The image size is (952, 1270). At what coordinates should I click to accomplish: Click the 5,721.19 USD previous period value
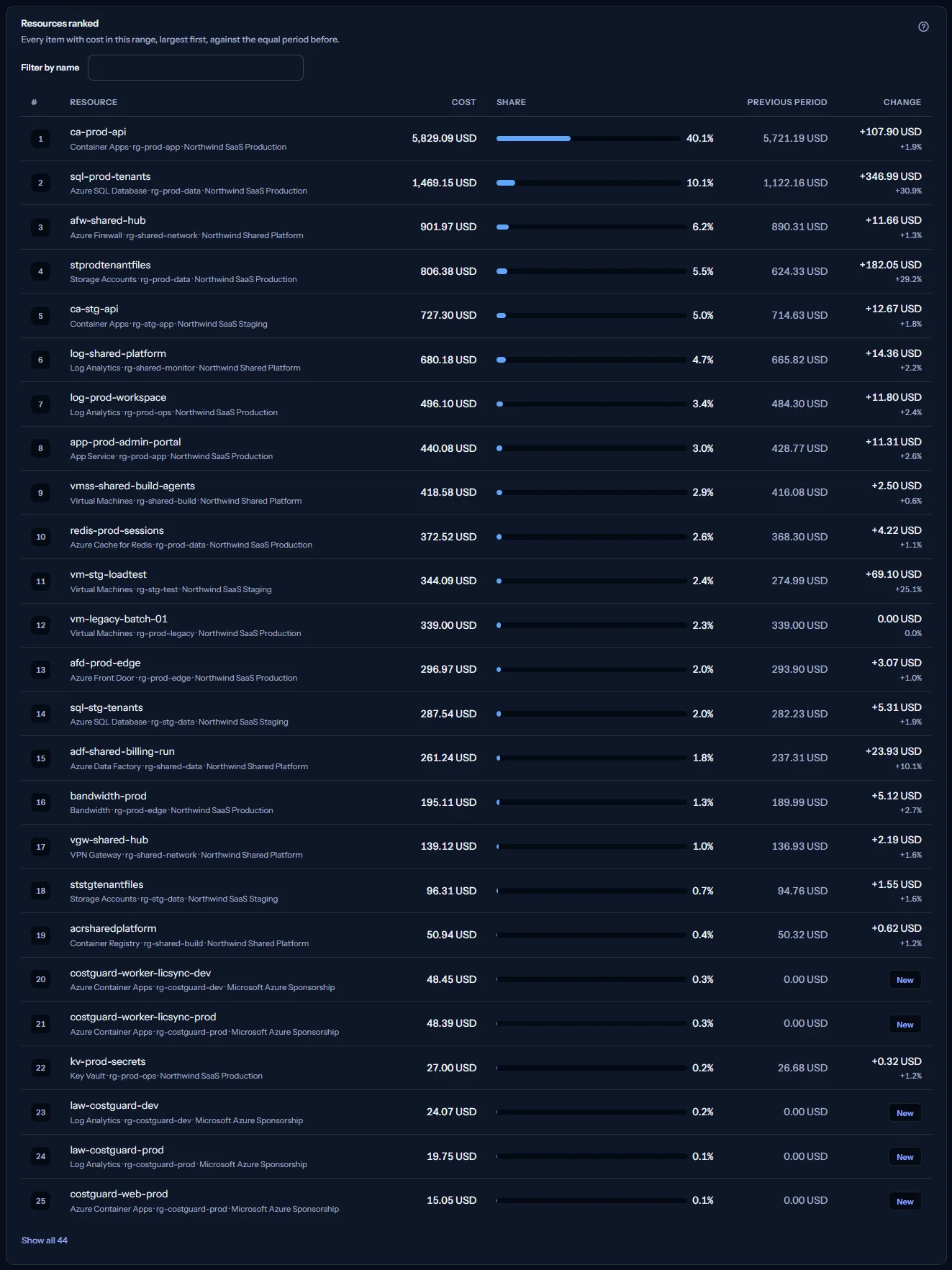click(x=795, y=138)
